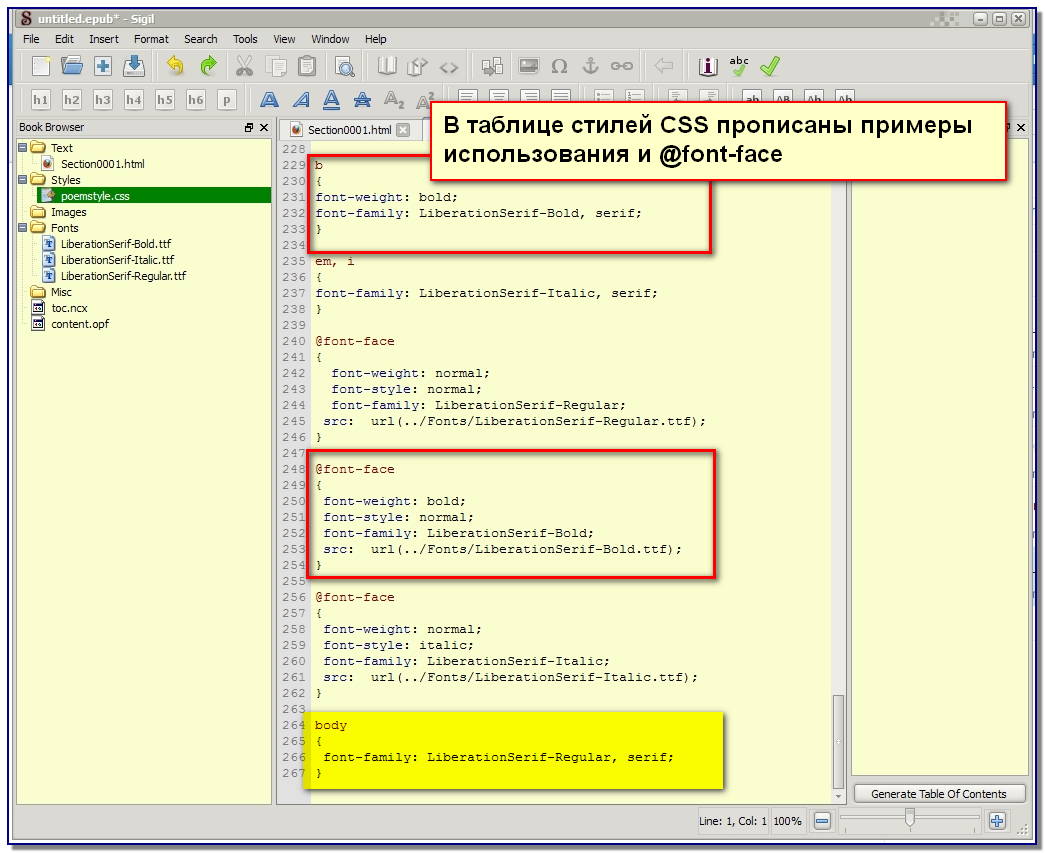Undo the last change

175,66
